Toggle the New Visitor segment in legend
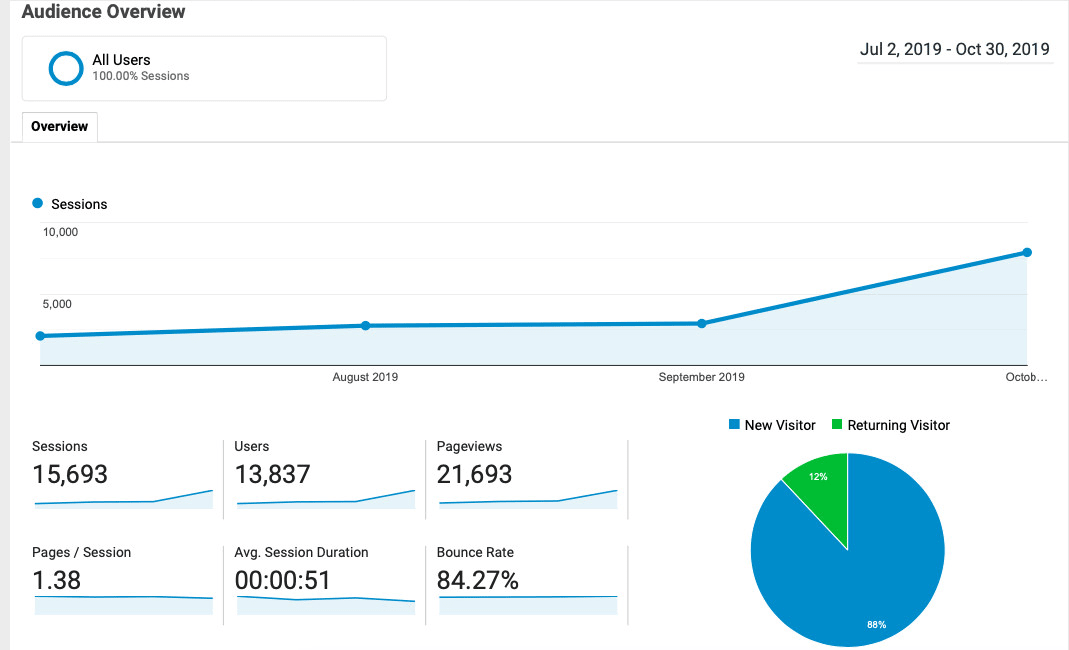 (771, 425)
